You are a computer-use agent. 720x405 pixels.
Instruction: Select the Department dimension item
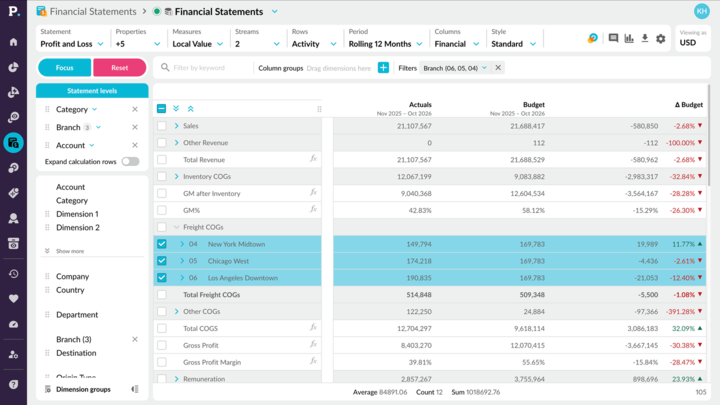pos(77,315)
